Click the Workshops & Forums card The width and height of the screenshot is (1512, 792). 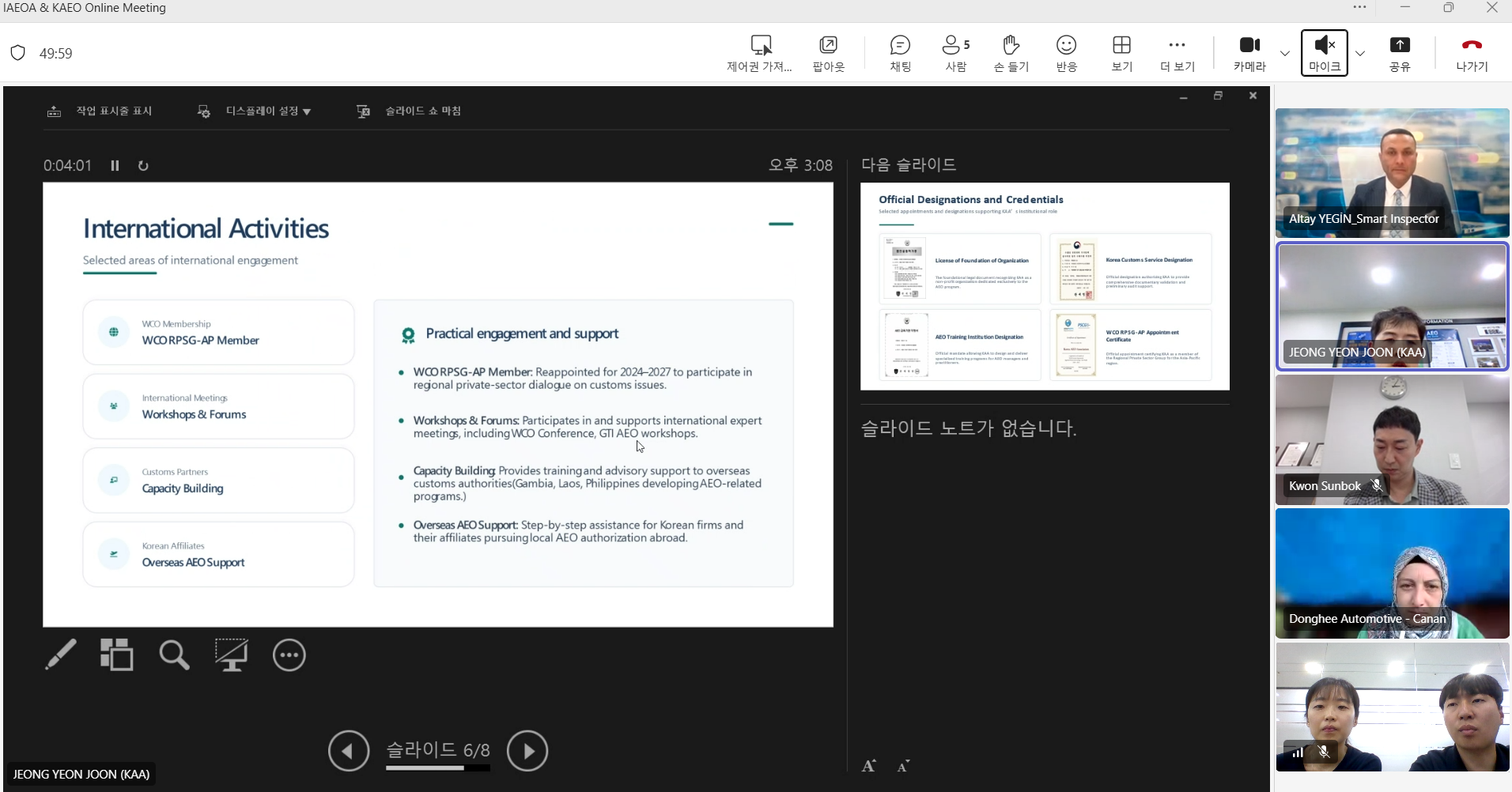point(218,406)
